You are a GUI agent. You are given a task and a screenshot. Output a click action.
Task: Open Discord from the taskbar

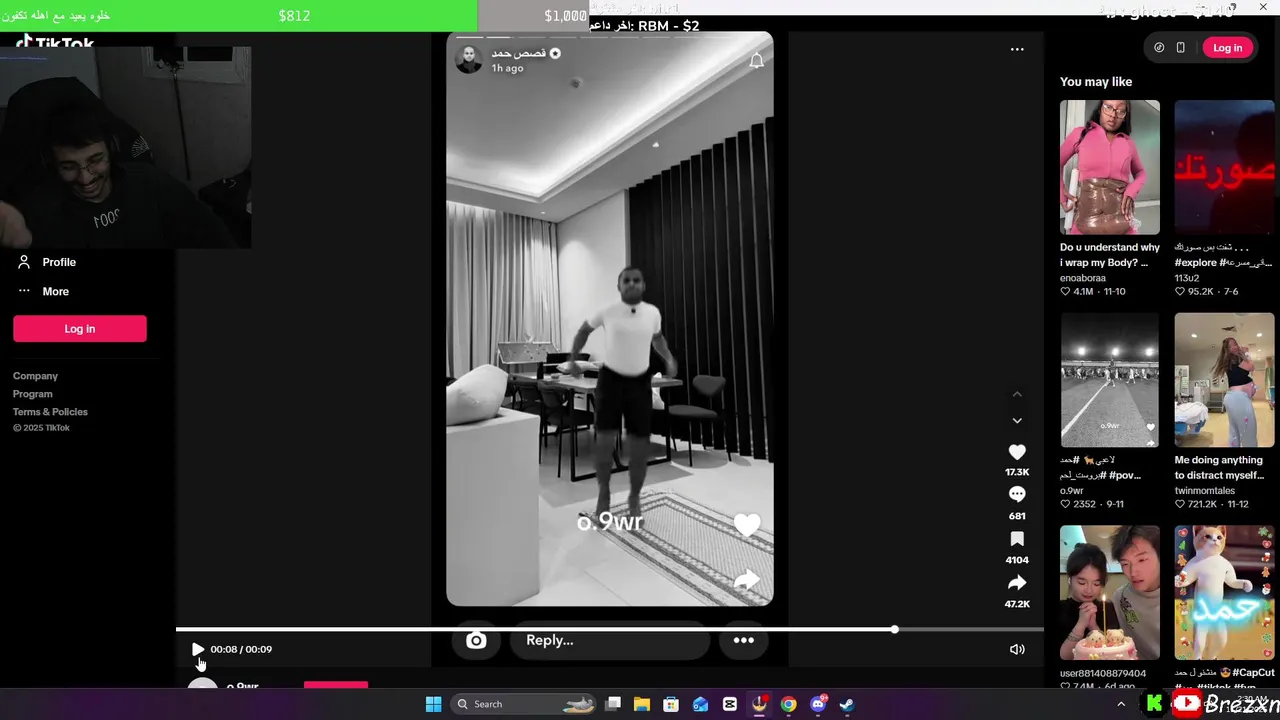click(818, 704)
